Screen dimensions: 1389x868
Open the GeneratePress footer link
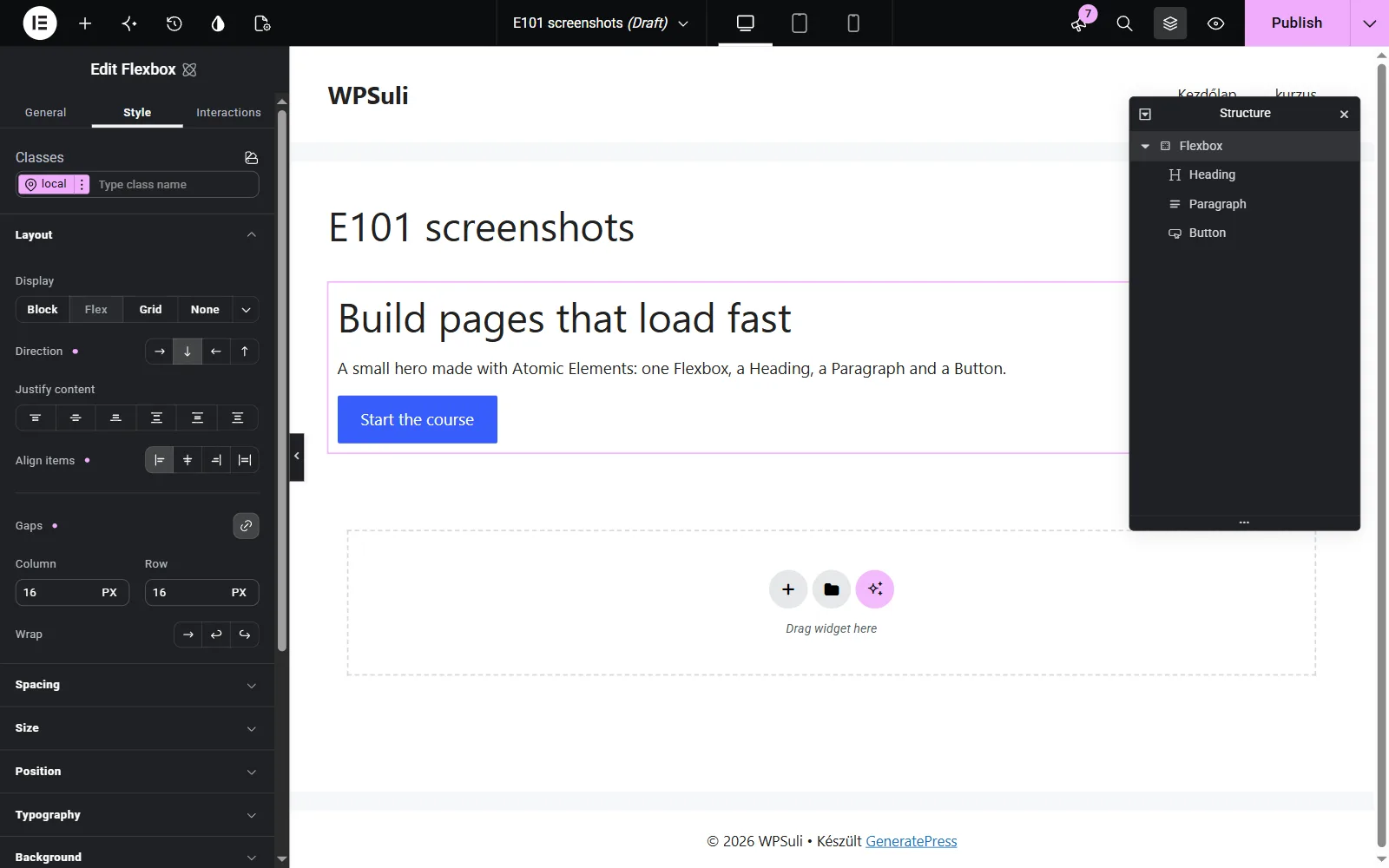pyautogui.click(x=912, y=841)
